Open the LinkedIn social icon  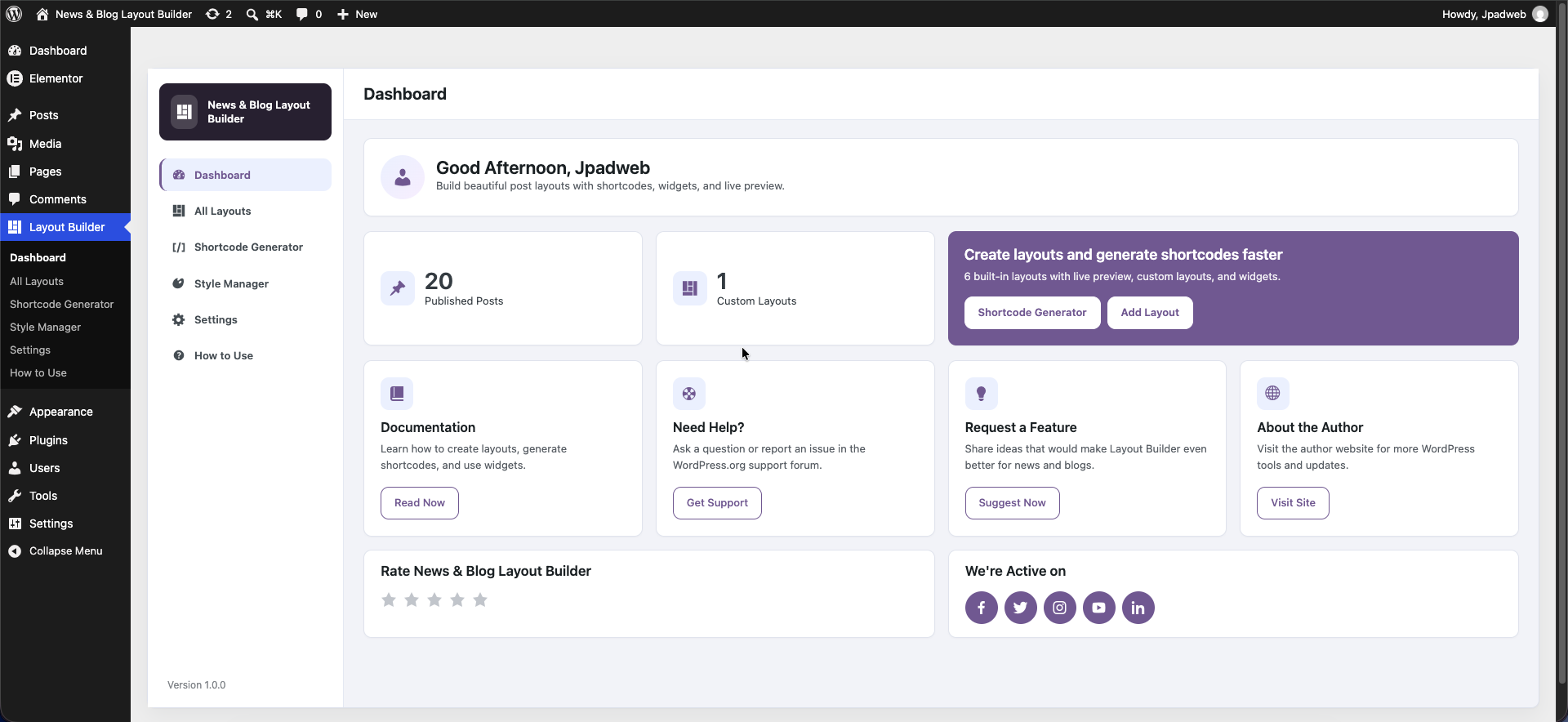click(x=1138, y=608)
